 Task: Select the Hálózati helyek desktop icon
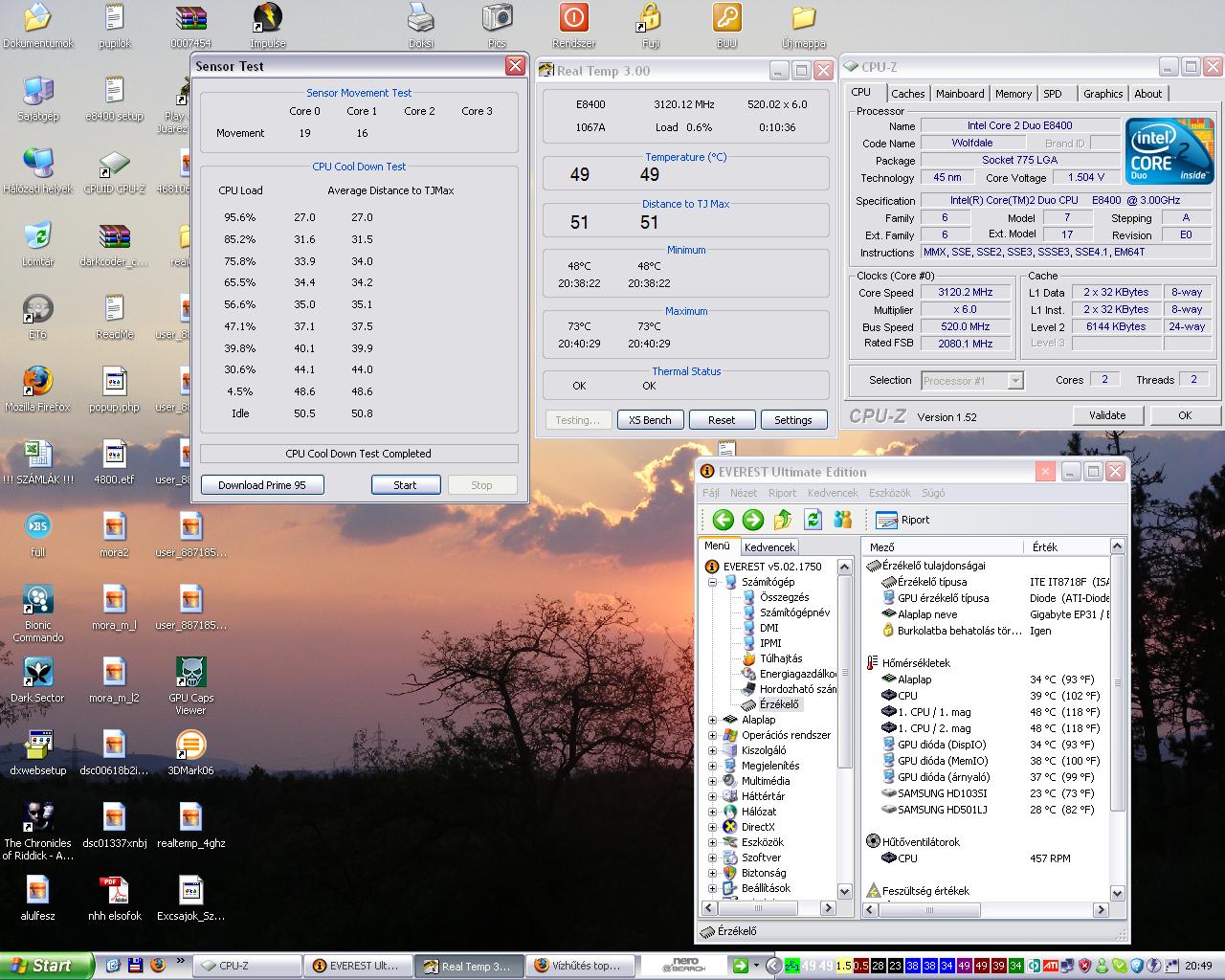coord(37,170)
